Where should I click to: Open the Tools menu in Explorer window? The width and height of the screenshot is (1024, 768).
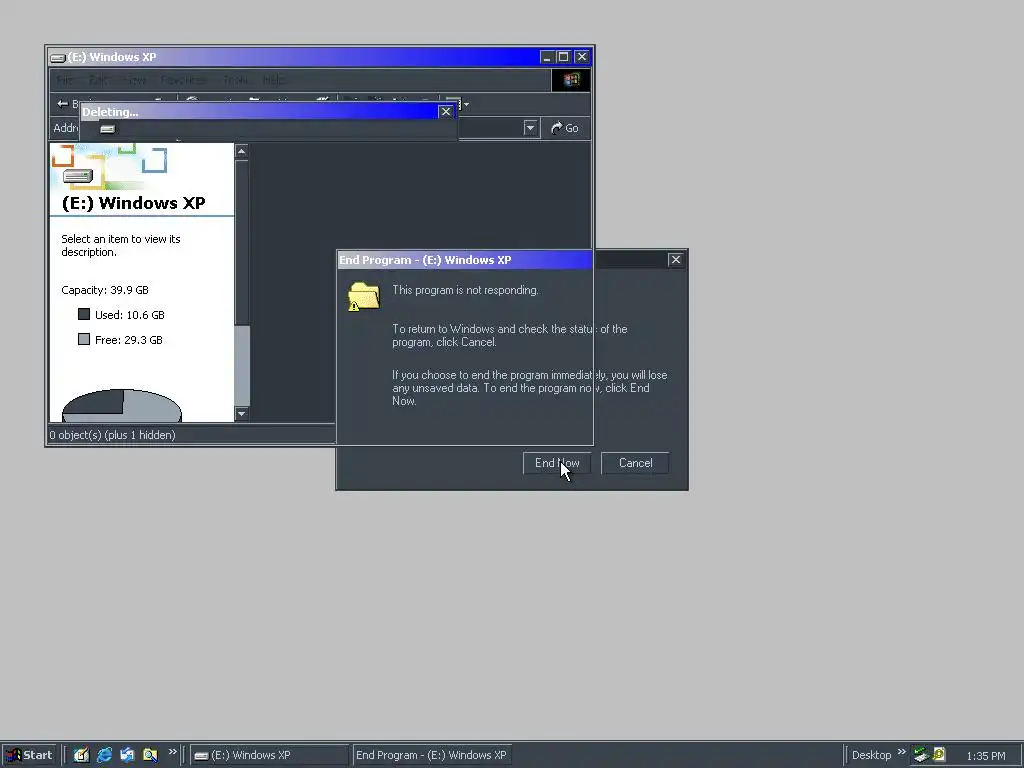(x=236, y=80)
